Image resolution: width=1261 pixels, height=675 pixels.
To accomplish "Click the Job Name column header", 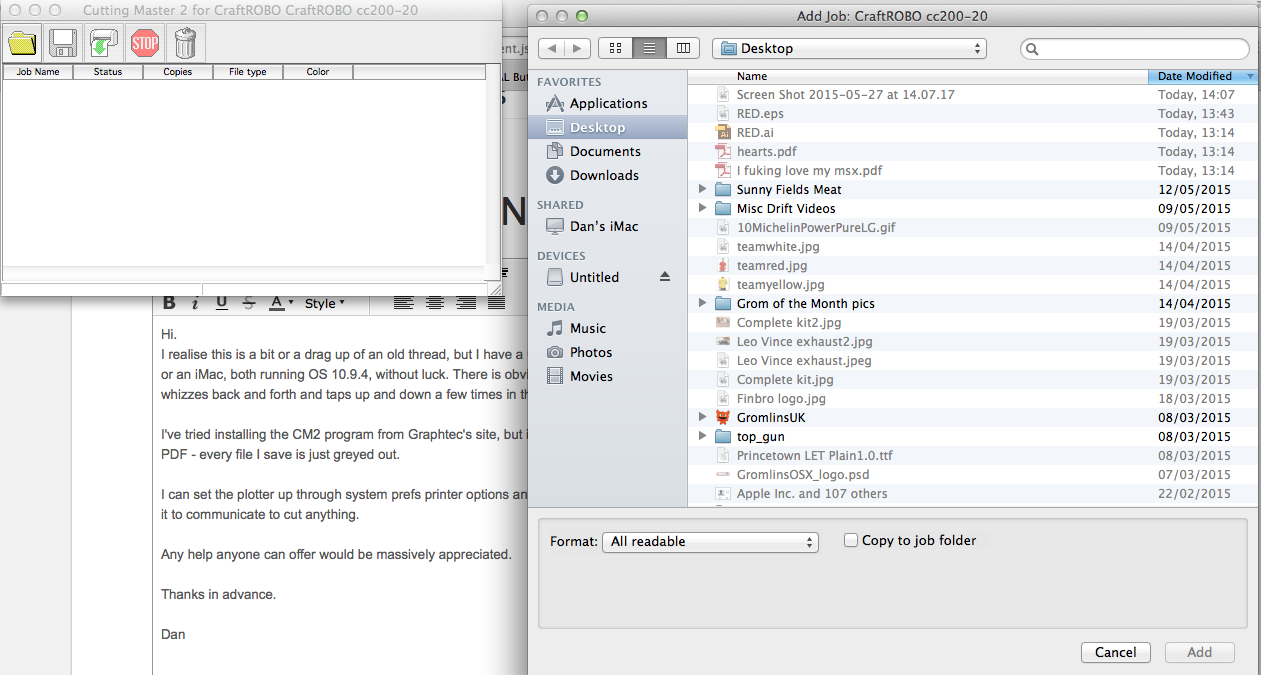I will point(38,72).
